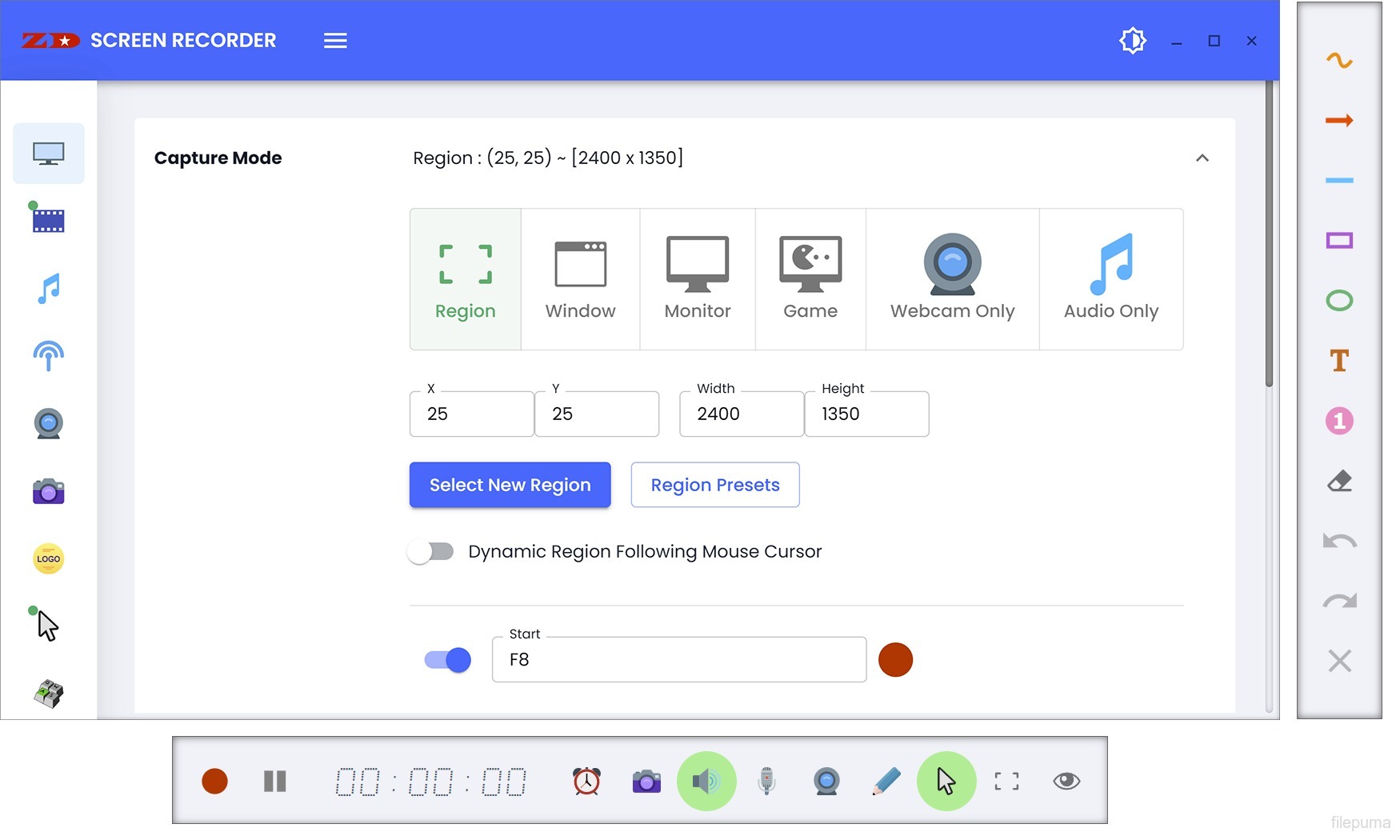Select the eraser annotation tool

1339,481
